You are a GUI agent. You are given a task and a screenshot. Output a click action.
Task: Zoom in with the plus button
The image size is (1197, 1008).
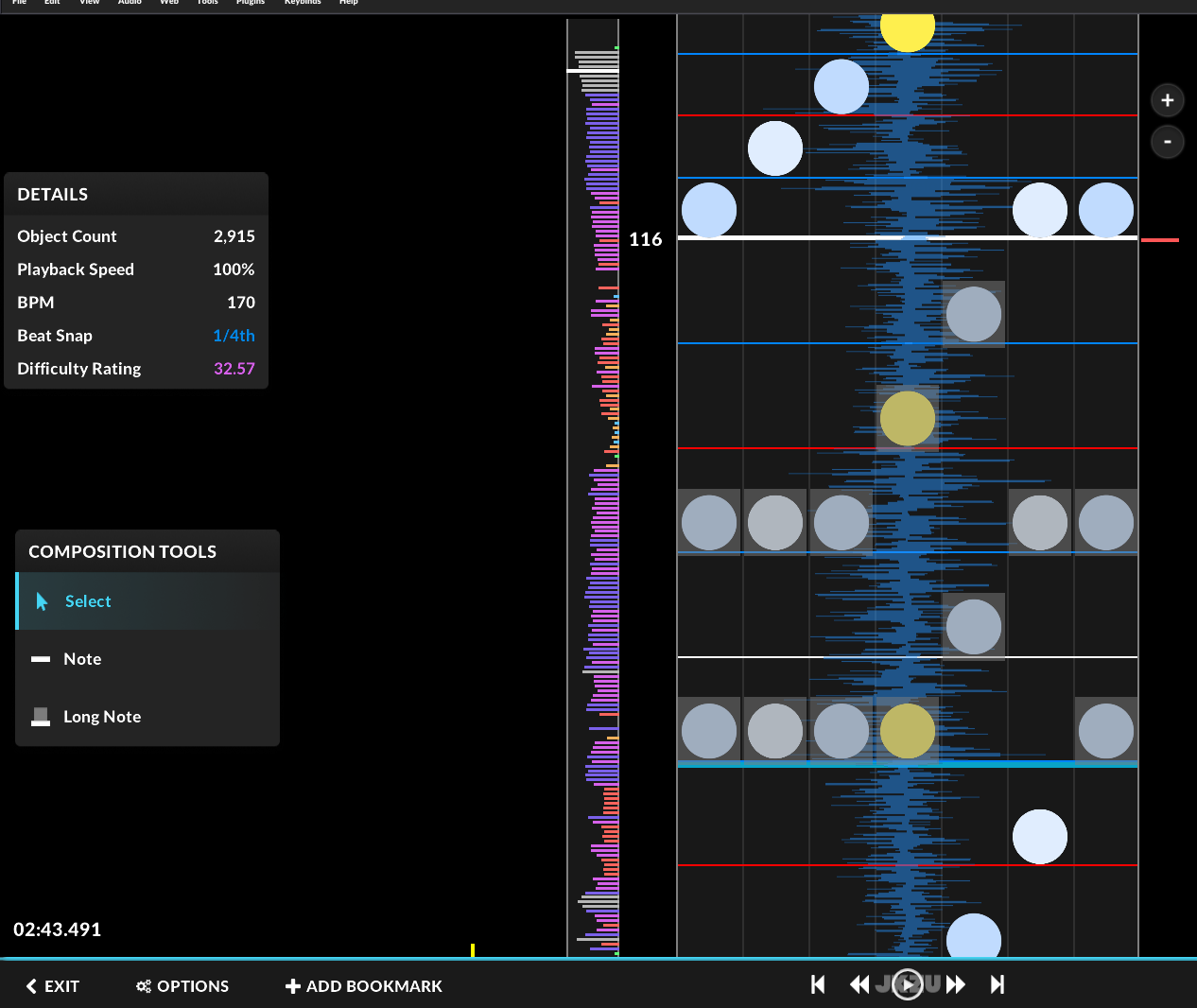[1168, 100]
